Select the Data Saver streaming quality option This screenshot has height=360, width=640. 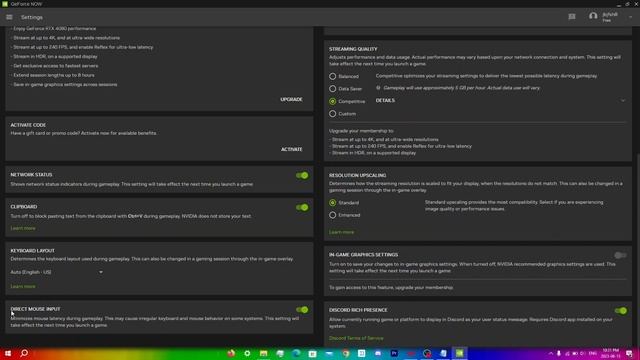click(333, 89)
